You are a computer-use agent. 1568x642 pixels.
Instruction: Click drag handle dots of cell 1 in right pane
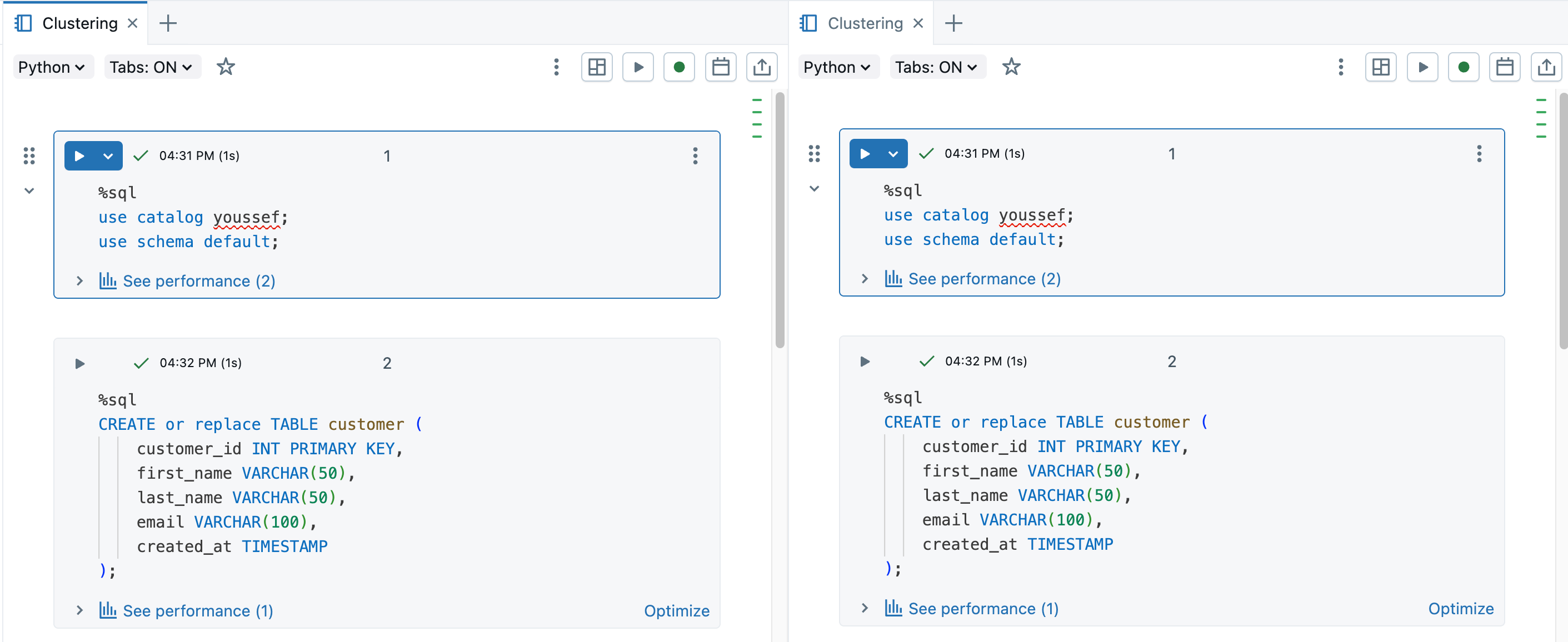tap(814, 153)
